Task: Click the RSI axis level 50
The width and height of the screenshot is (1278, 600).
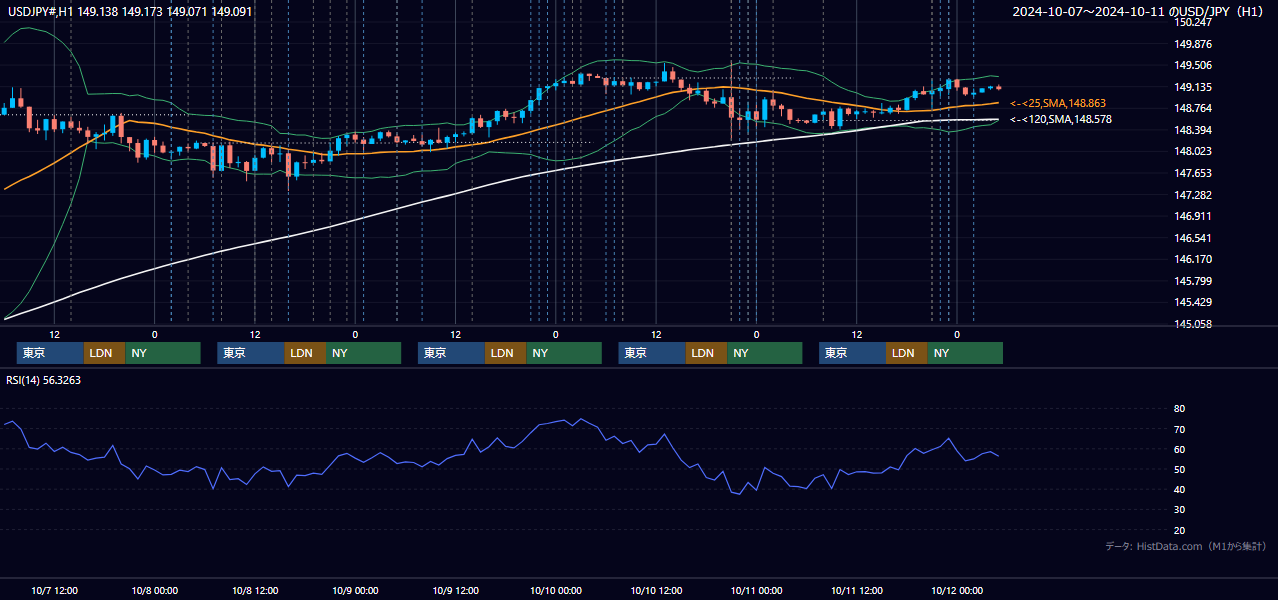Action: 1179,469
